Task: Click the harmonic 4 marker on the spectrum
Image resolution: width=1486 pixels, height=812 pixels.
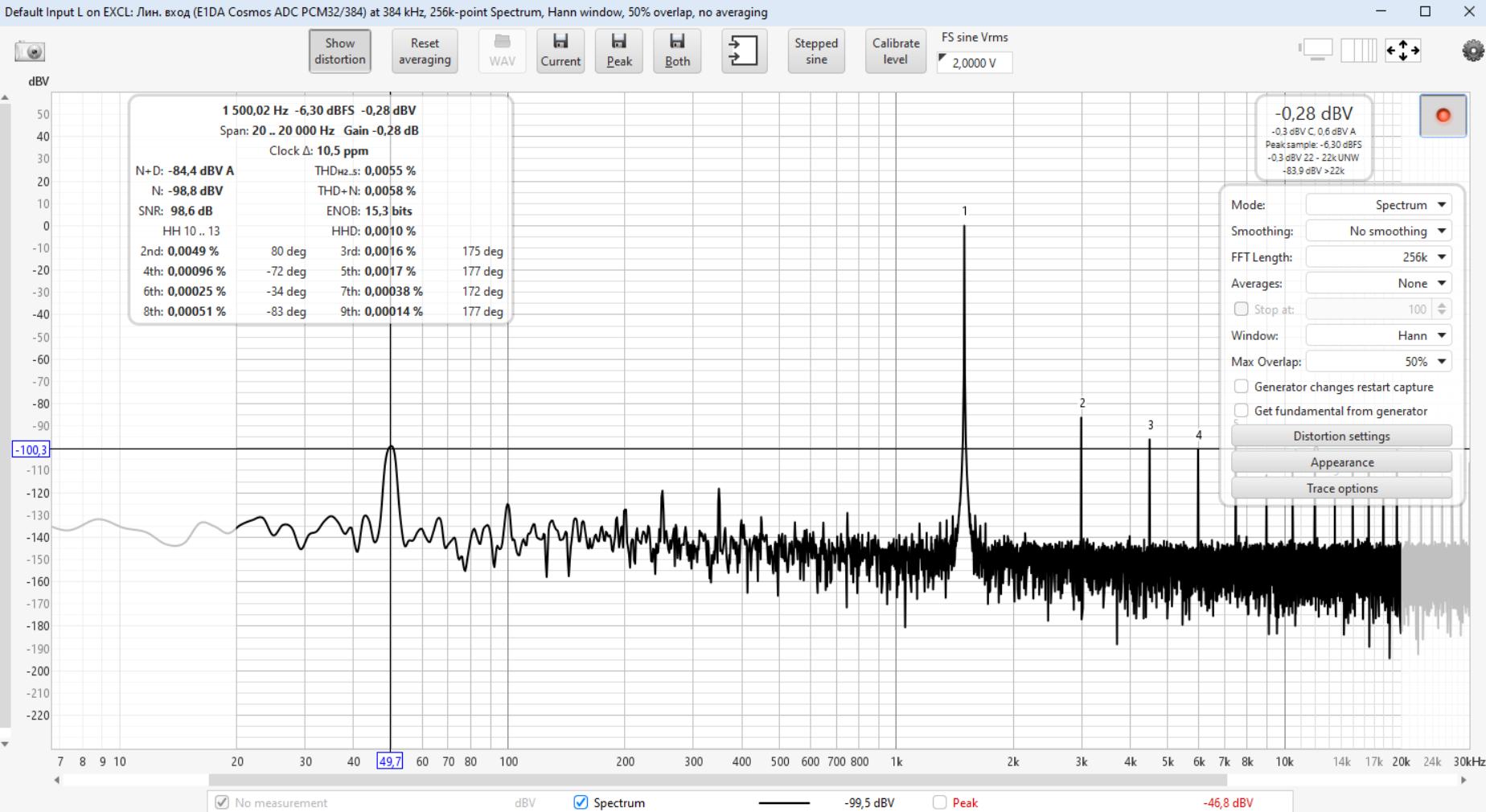Action: (1199, 435)
